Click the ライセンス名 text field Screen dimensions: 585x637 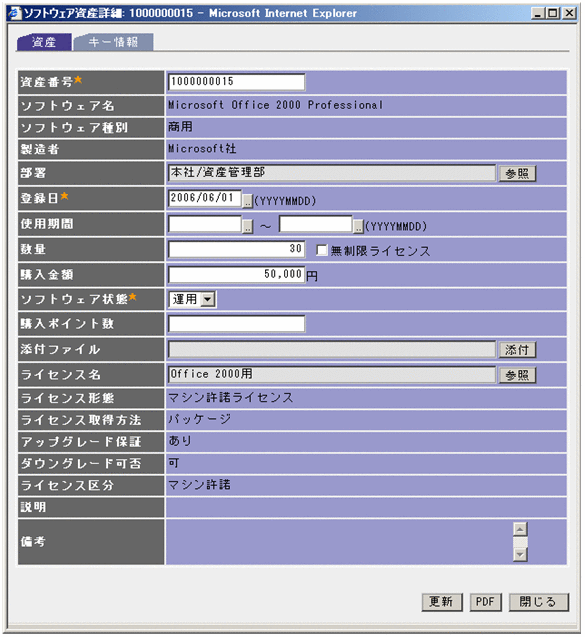(x=332, y=375)
